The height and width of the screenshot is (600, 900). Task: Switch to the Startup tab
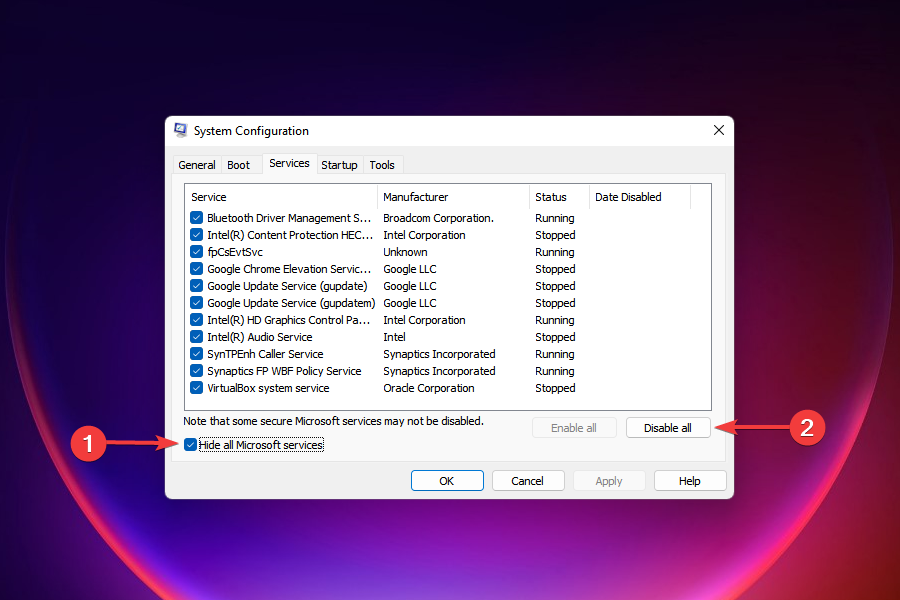pos(339,164)
